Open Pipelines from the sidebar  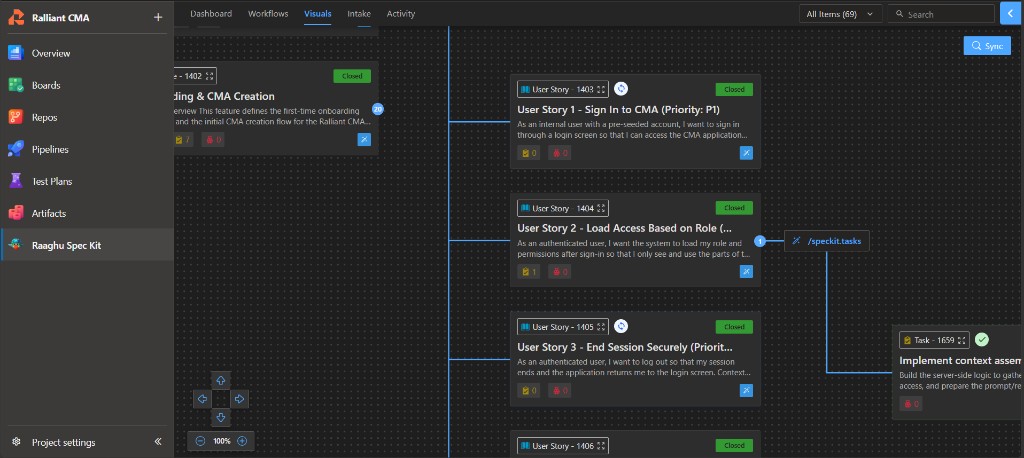[x=87, y=150]
